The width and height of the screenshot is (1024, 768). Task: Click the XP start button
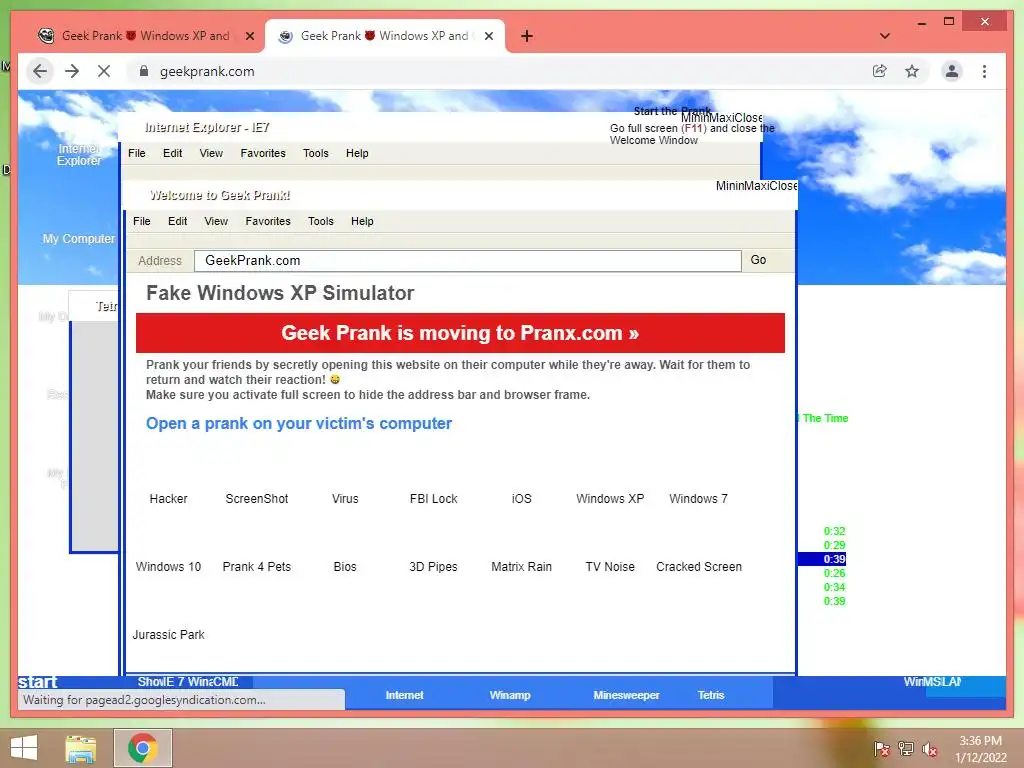click(38, 682)
